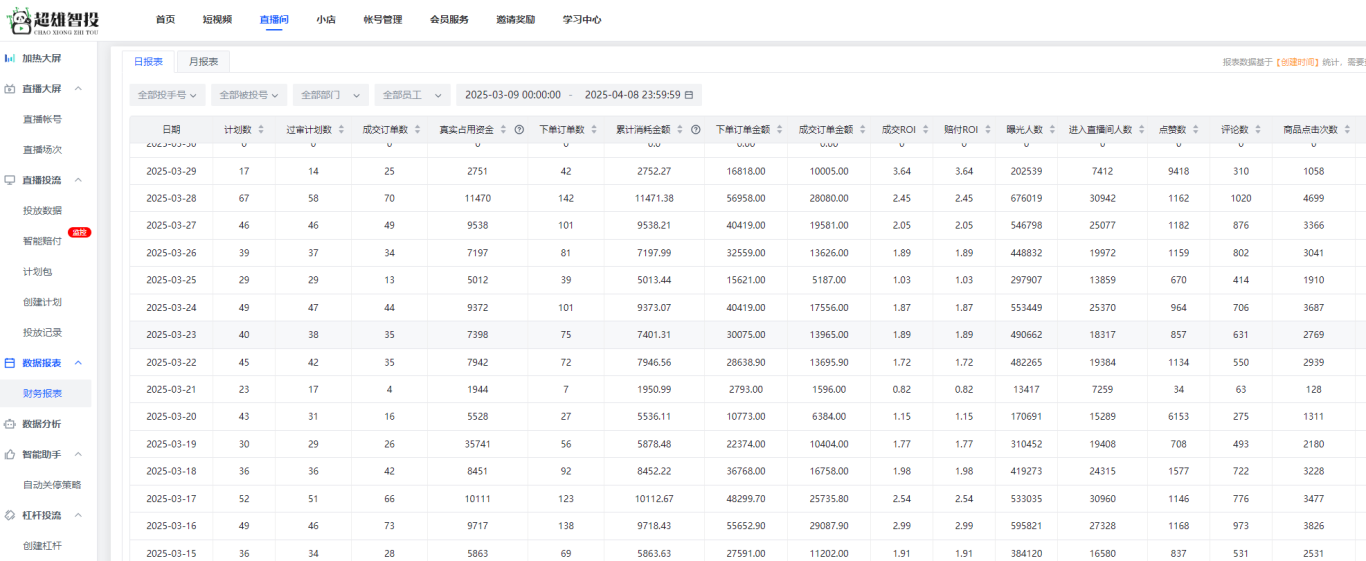This screenshot has width=1366, height=561.
Task: Click the 2025-03-23 date cell
Action: (x=171, y=335)
